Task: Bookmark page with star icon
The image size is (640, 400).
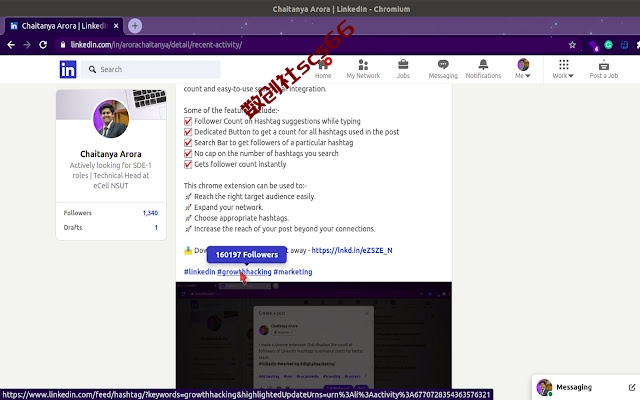Action: (x=572, y=45)
